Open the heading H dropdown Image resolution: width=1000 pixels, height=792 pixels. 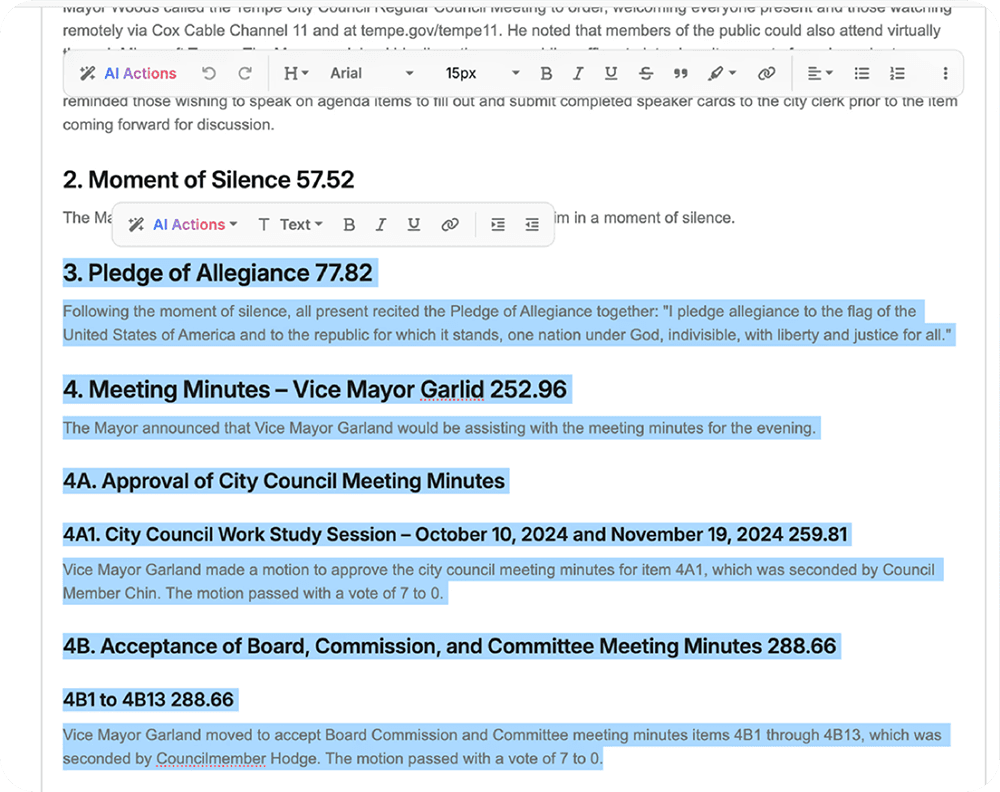coord(296,73)
